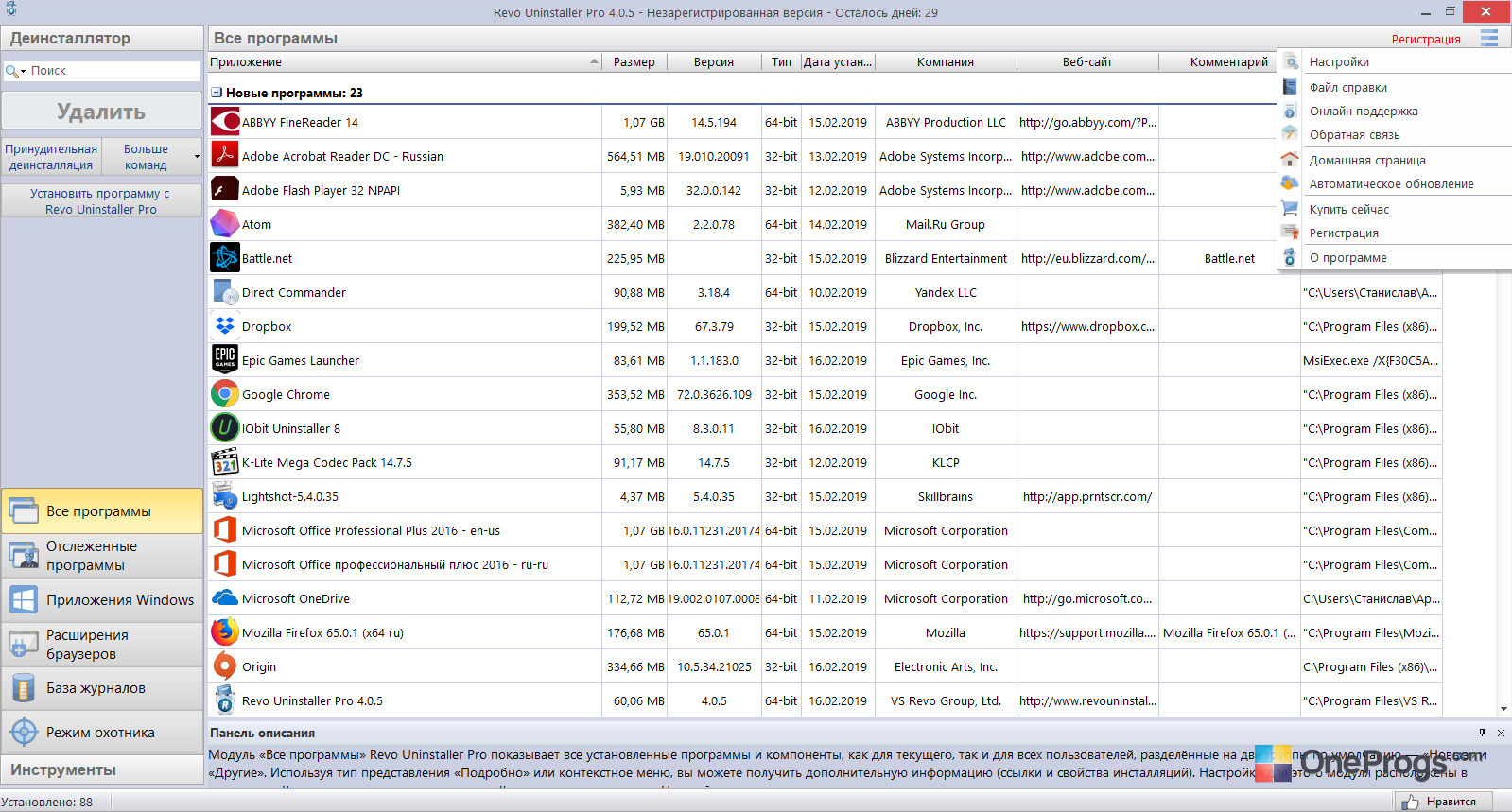Image resolution: width=1512 pixels, height=812 pixels.
Task: Click 'Регистрация' entry in the dropdown menu
Action: point(1396,233)
